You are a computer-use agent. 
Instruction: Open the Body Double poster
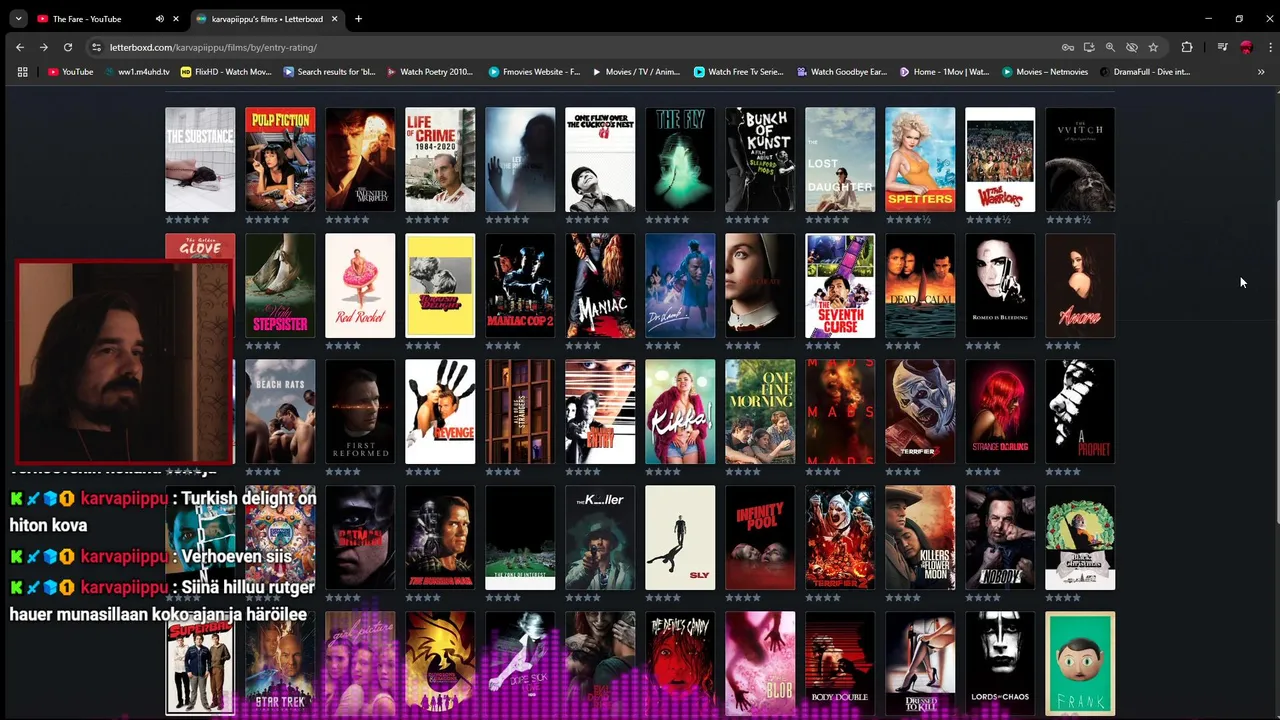click(840, 664)
